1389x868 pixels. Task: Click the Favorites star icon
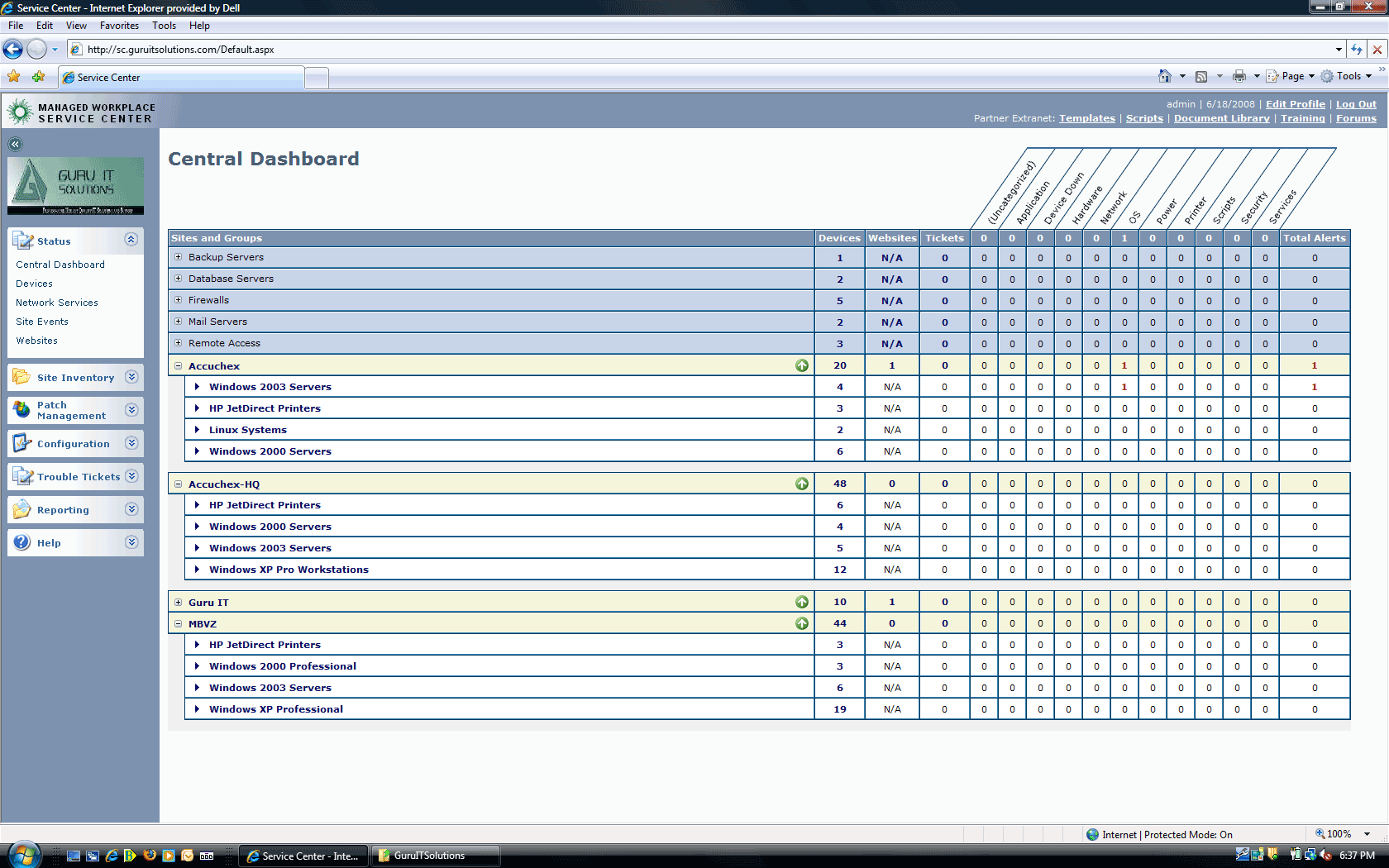[x=14, y=77]
